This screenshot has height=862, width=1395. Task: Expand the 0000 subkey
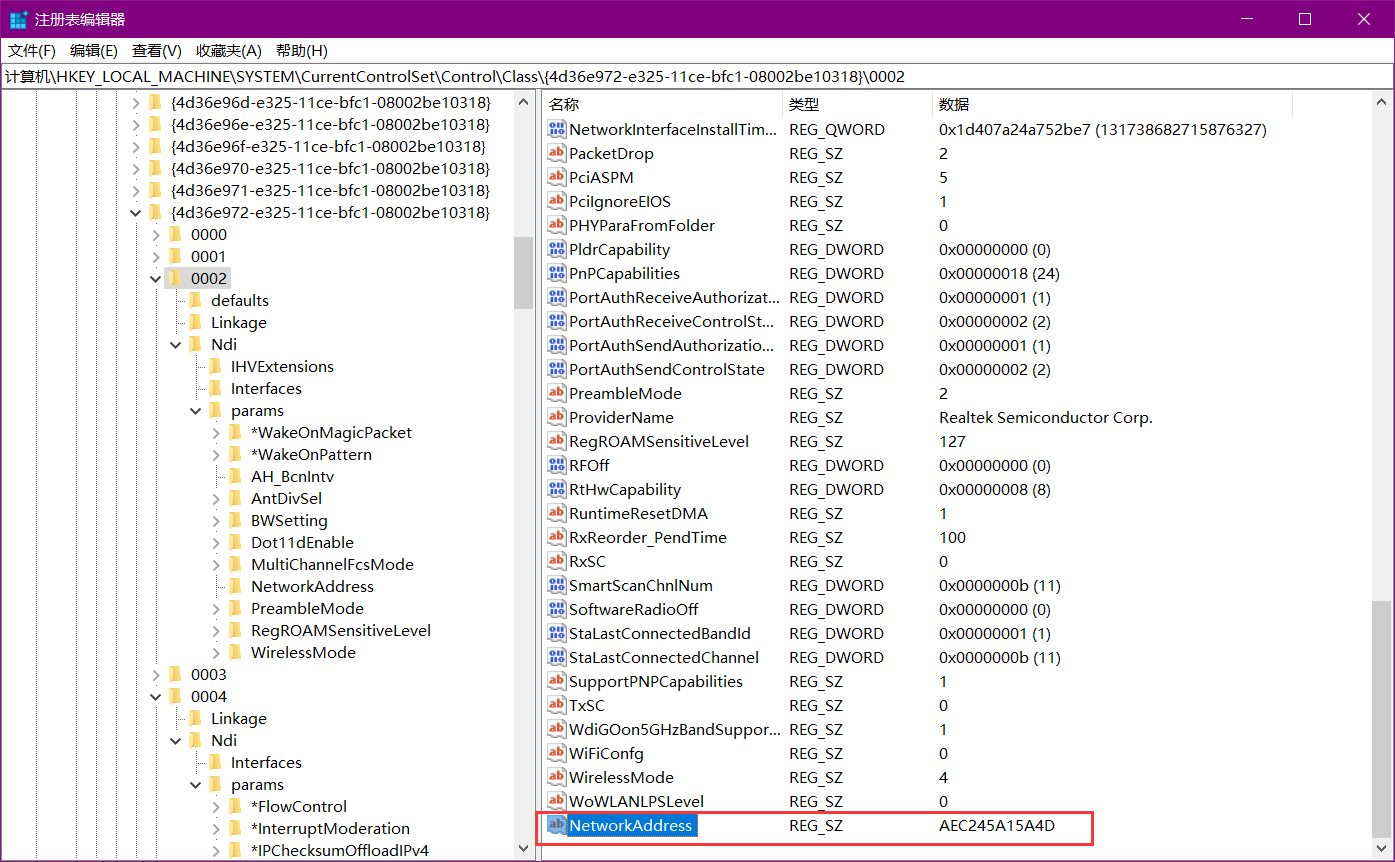156,234
